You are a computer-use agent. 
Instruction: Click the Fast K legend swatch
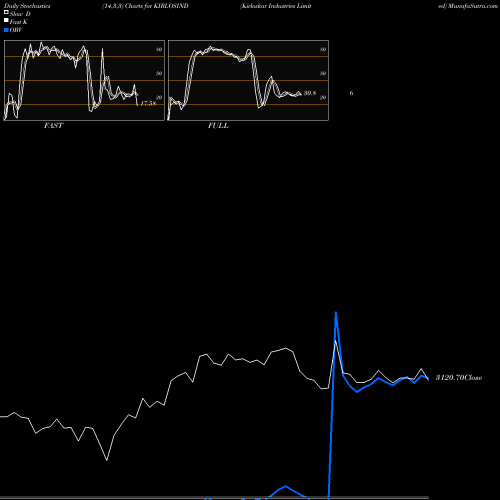[x=6, y=20]
